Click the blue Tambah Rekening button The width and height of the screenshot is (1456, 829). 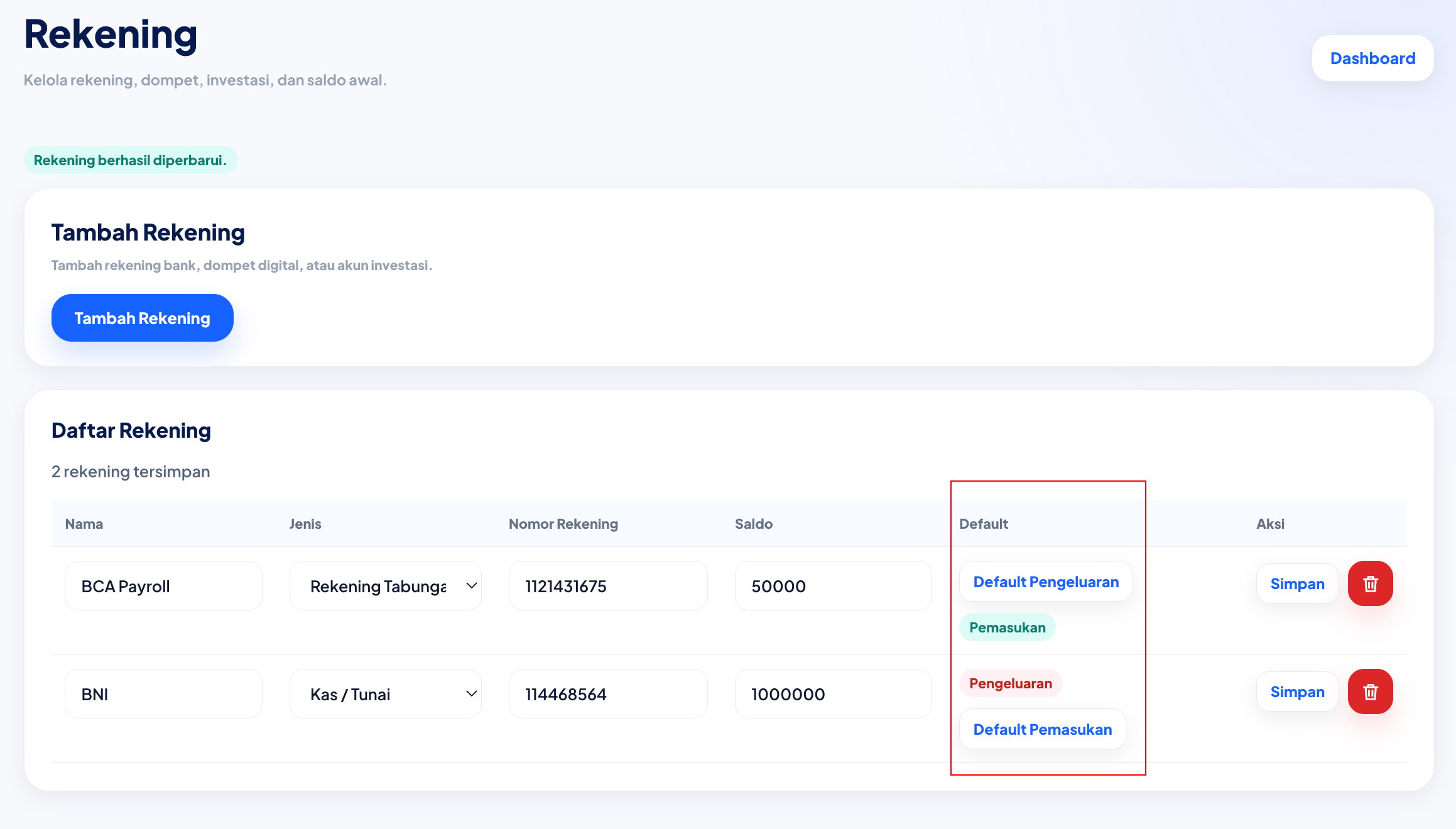pos(143,318)
